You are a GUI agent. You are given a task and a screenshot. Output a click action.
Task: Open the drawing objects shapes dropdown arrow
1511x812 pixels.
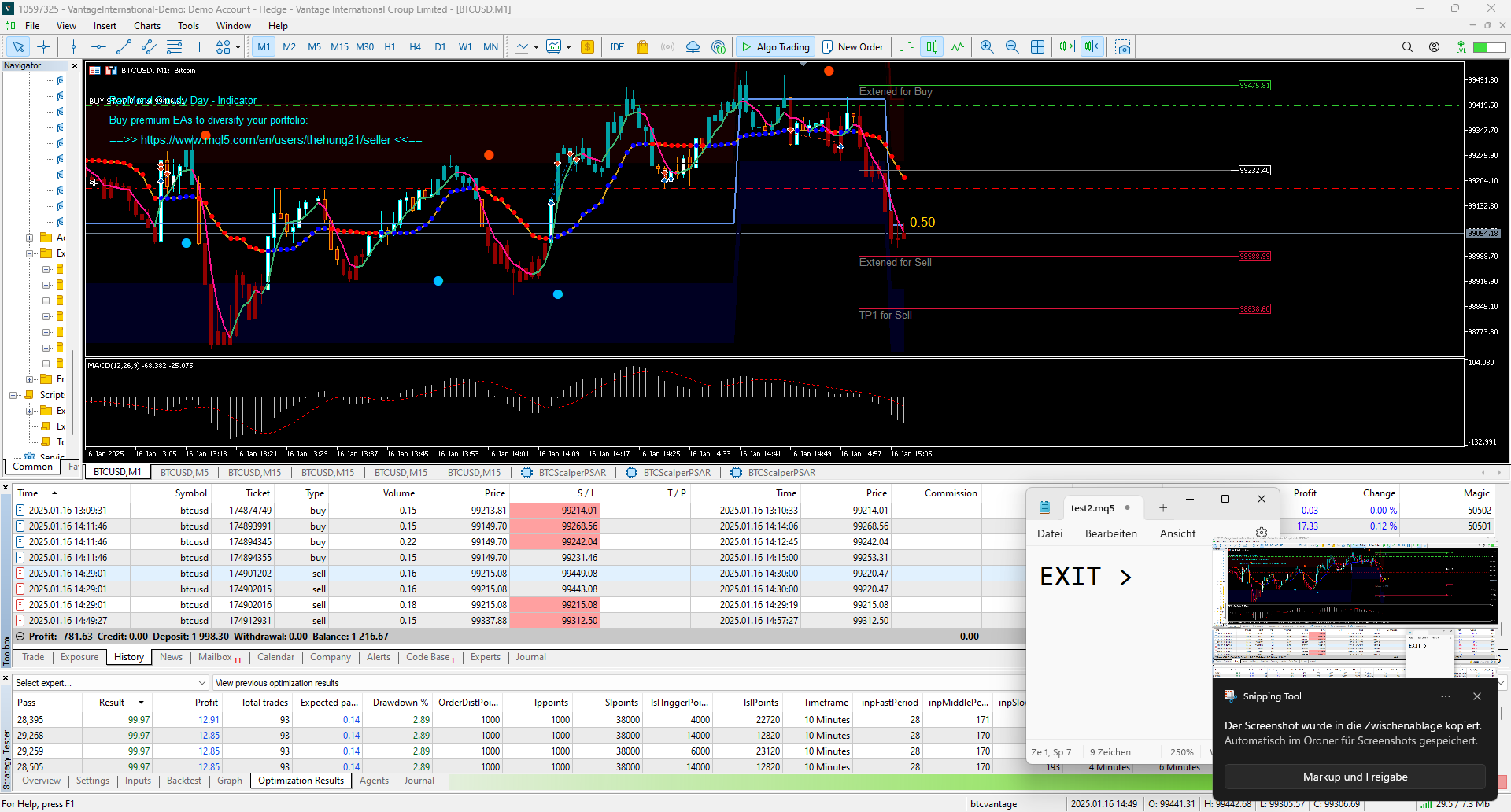[x=238, y=47]
